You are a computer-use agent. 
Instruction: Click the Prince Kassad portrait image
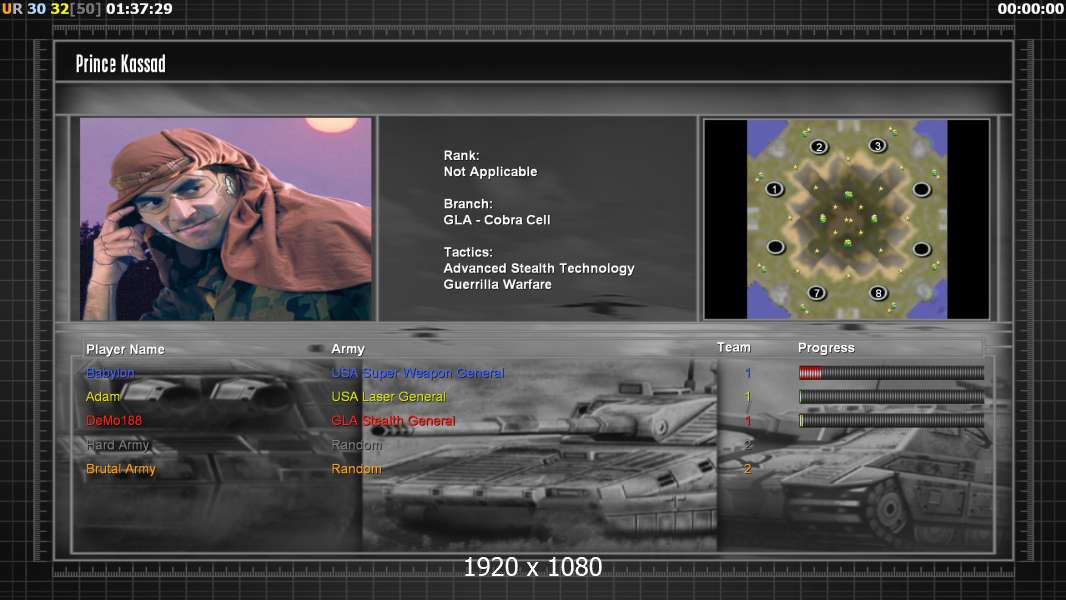(226, 219)
